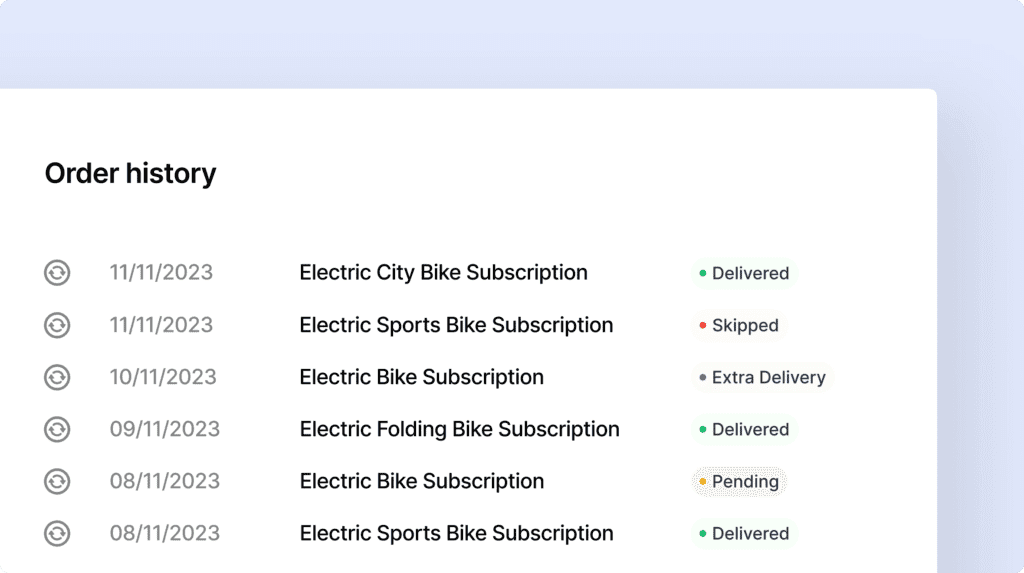Open Electric Bike Subscription dated 10/11/2023

click(x=422, y=377)
